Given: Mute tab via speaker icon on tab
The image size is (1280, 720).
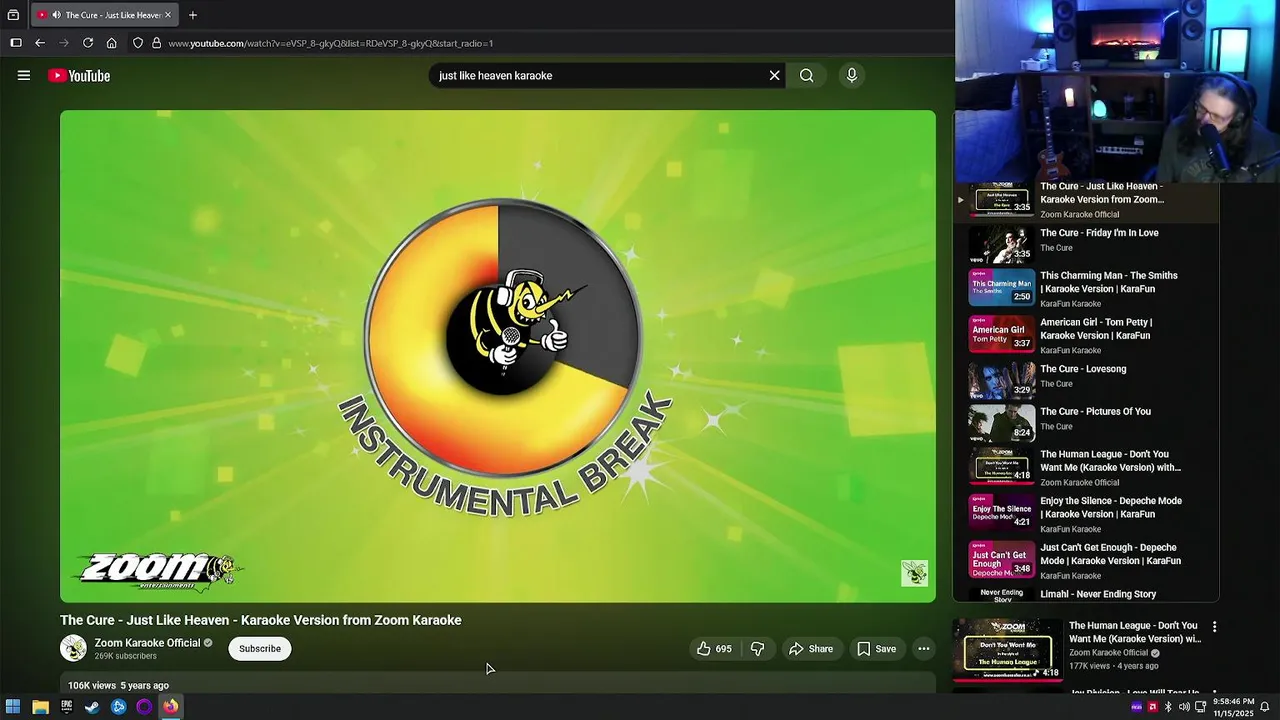Looking at the screenshot, I should 56,15.
